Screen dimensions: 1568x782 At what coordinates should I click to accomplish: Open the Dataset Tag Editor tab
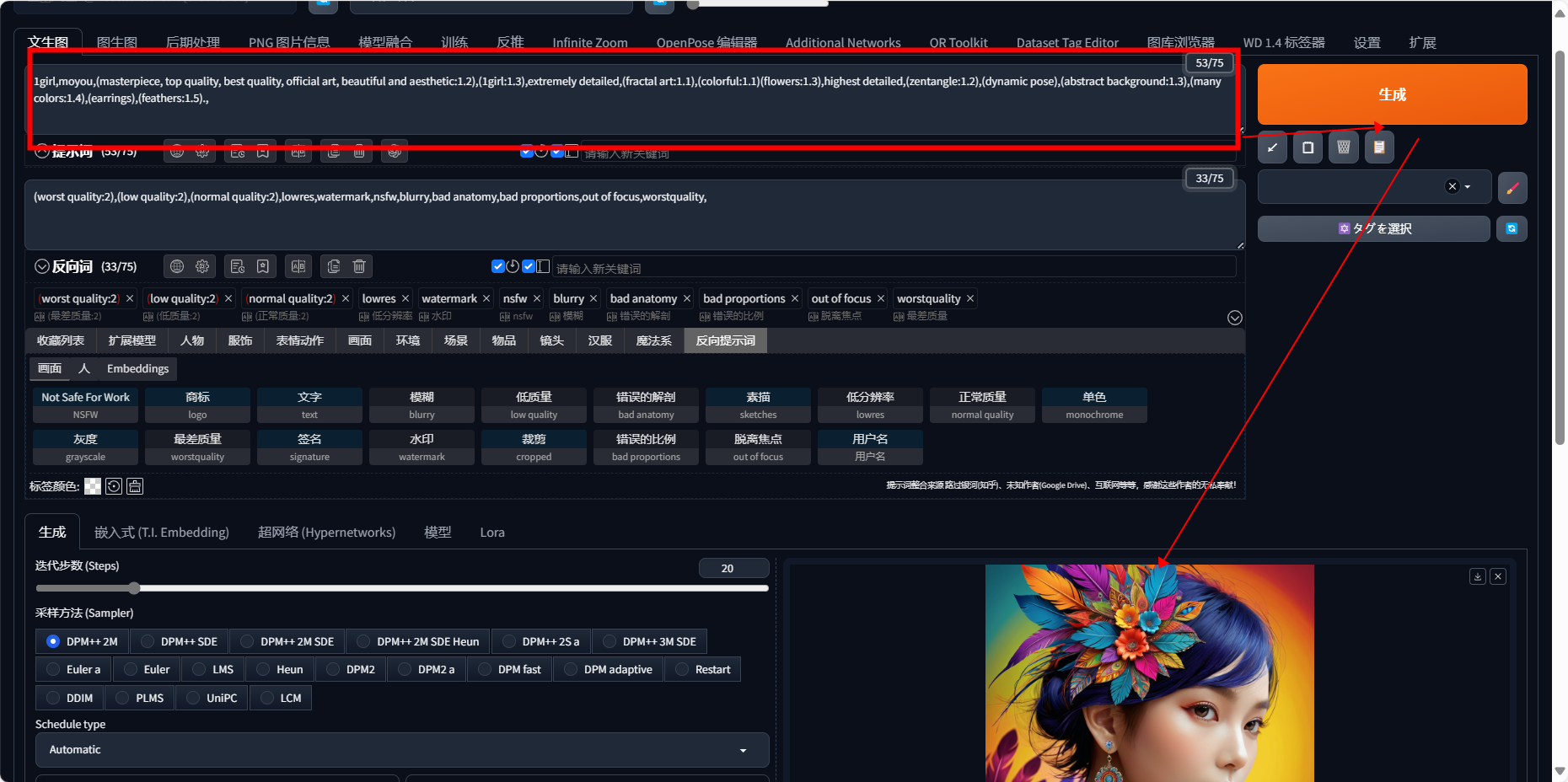[1067, 42]
